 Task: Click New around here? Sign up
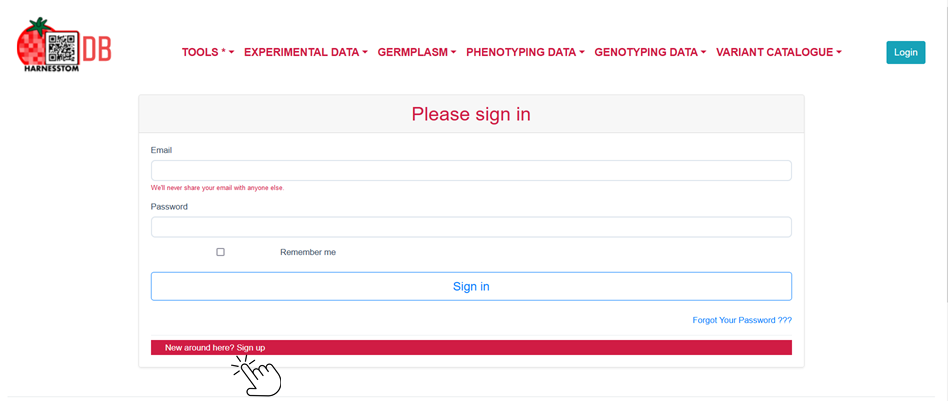pyautogui.click(x=215, y=348)
